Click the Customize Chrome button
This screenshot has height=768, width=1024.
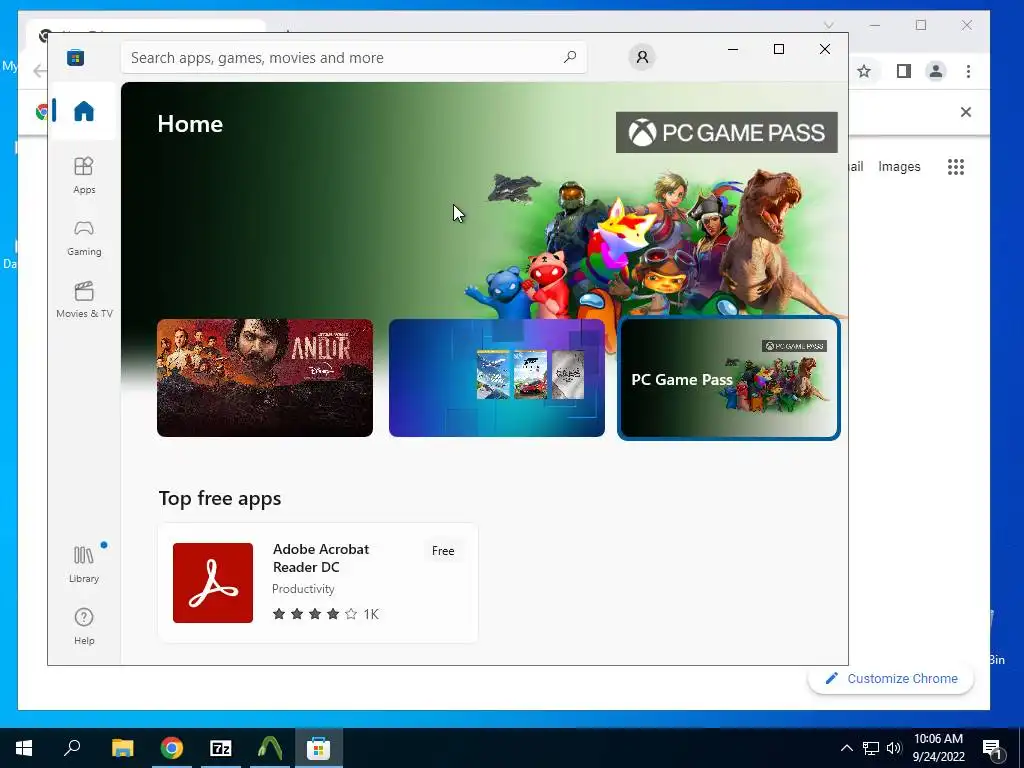pyautogui.click(x=891, y=679)
